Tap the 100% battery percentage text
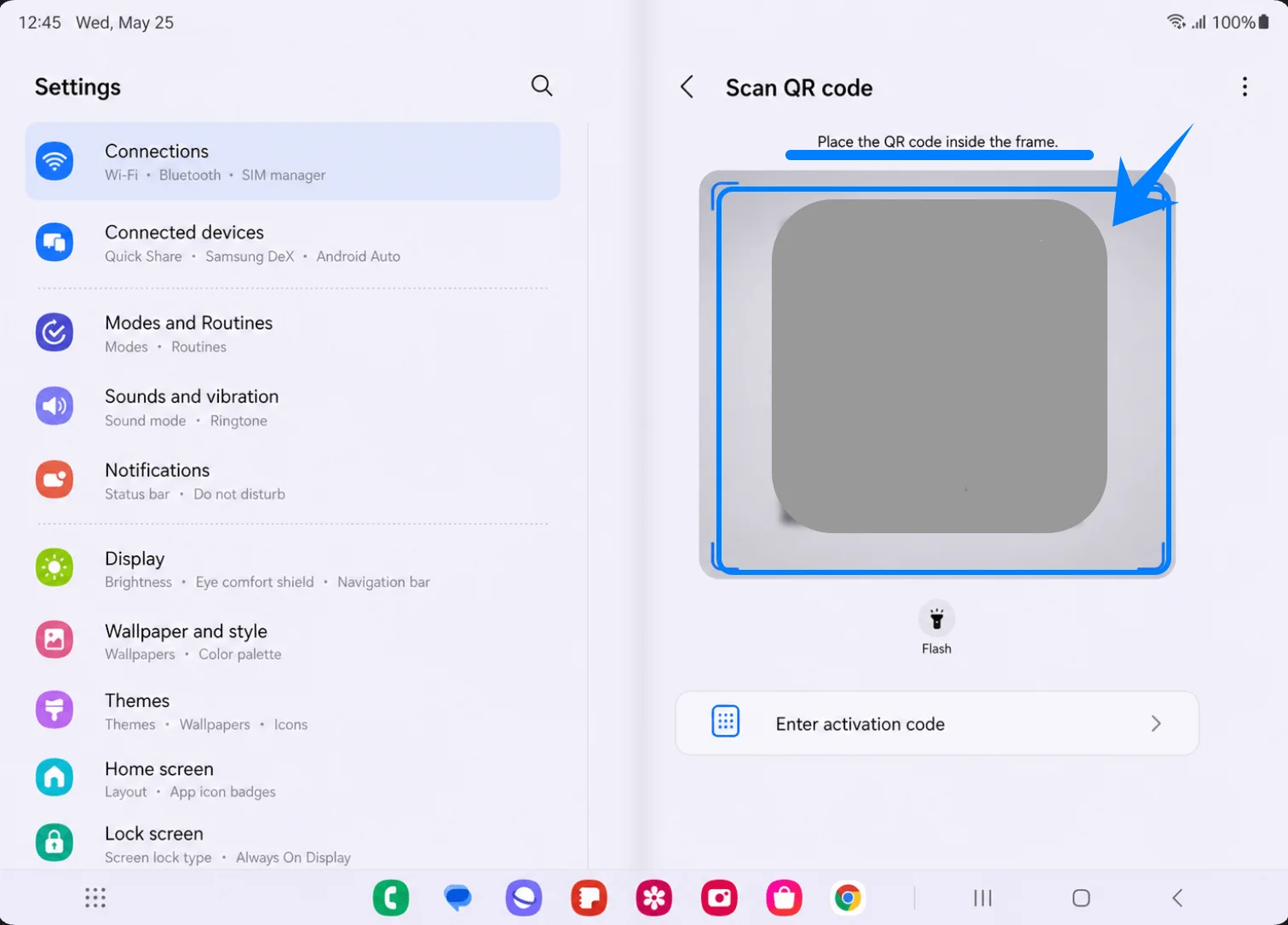Screen dimensions: 1288x925 coord(1233,22)
